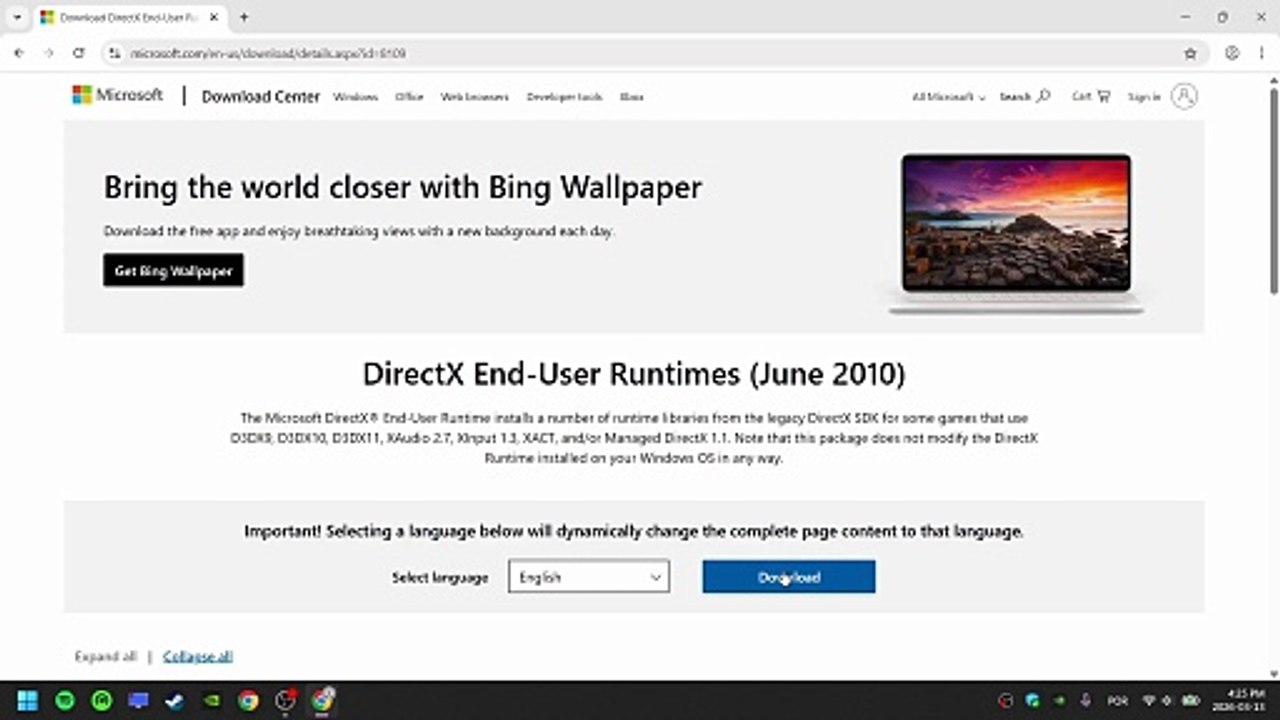Click the active Chrome window taskbar icon
Image resolution: width=1280 pixels, height=720 pixels.
[x=322, y=700]
